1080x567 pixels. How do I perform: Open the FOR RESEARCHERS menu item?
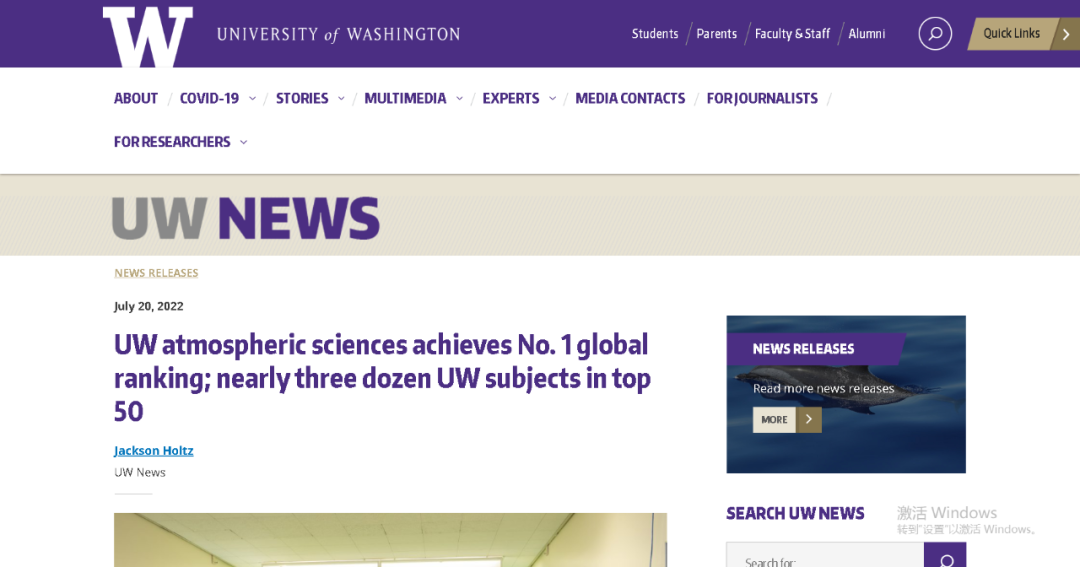pos(172,142)
